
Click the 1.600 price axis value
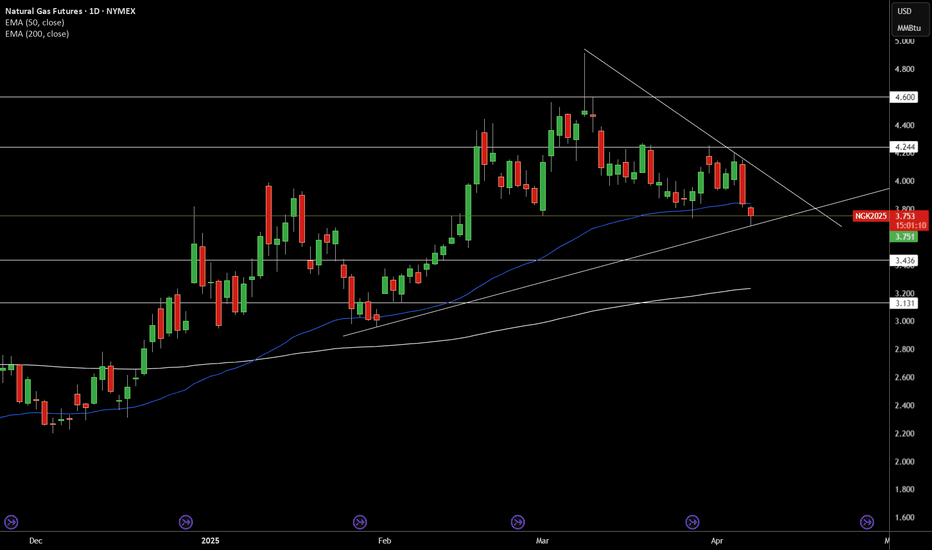[905, 517]
